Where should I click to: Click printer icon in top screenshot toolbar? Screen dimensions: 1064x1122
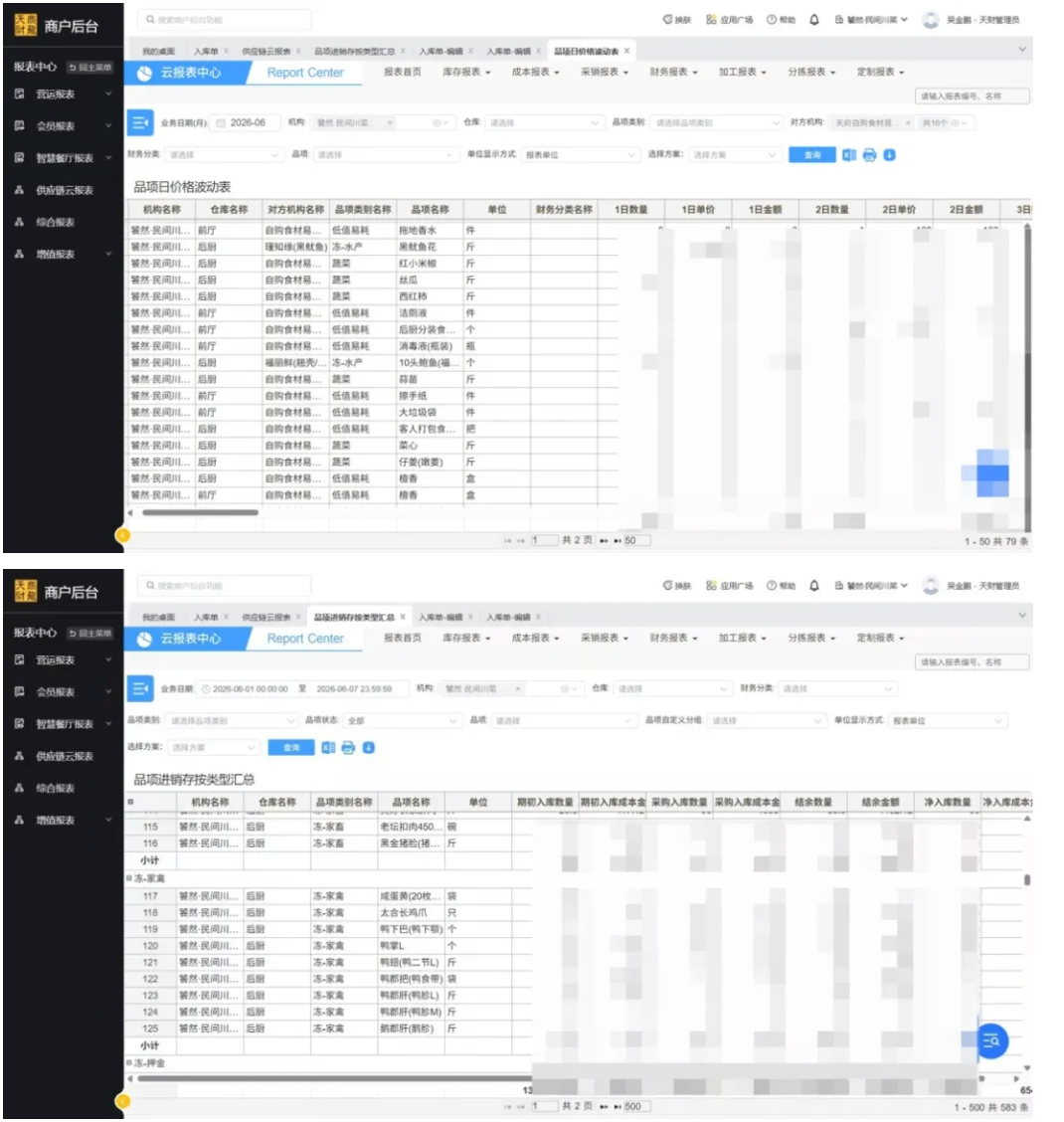click(869, 154)
